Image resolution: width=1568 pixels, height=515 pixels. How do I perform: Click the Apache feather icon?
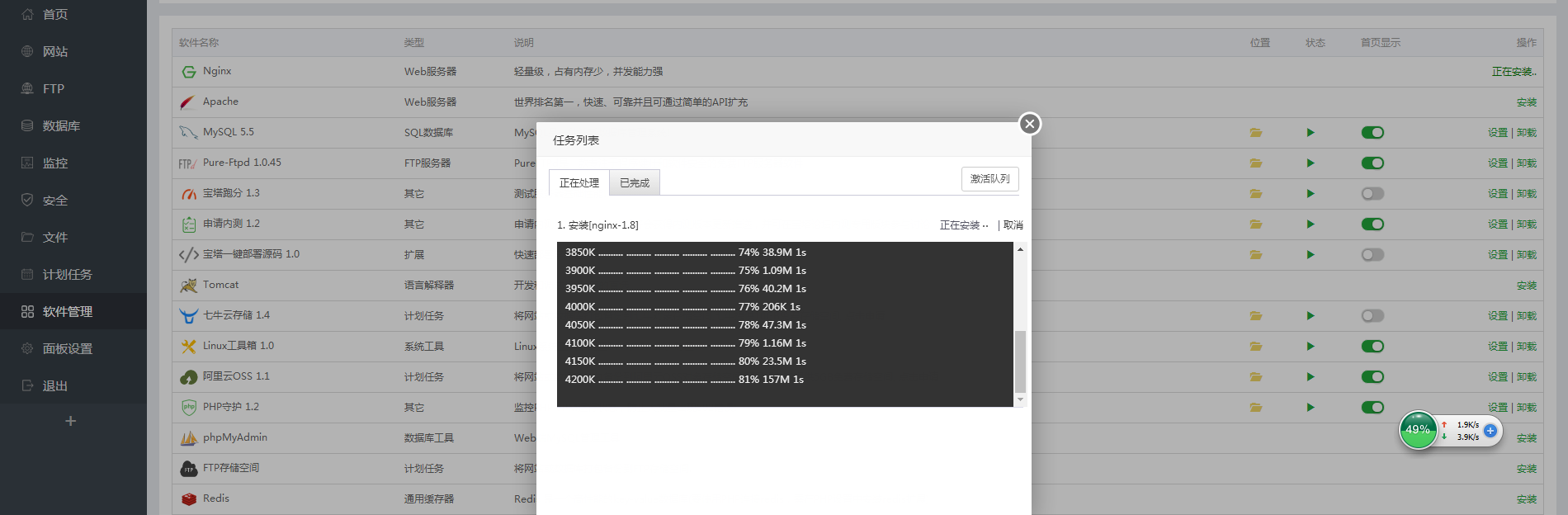coord(188,102)
